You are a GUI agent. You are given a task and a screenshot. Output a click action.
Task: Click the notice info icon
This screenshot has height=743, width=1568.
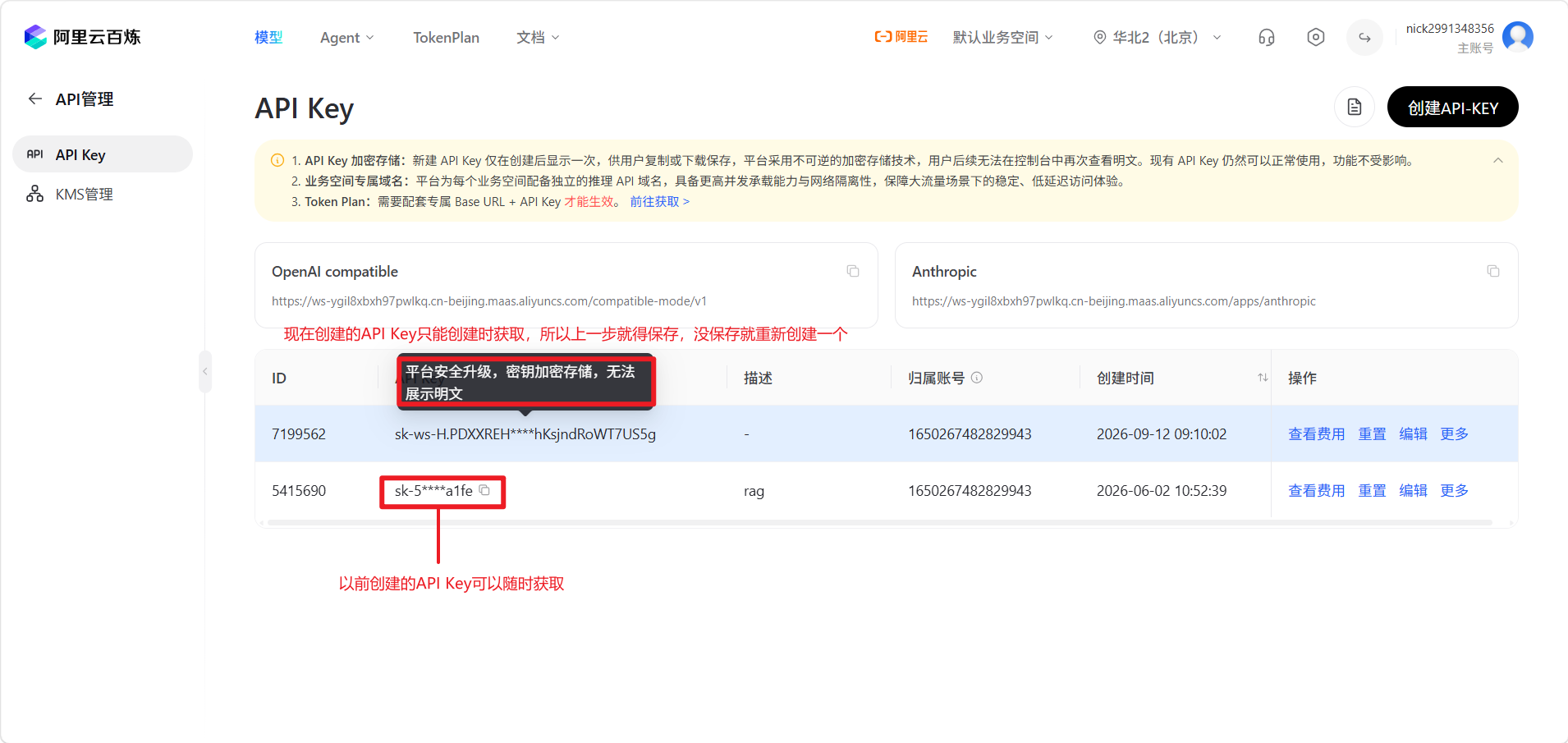pos(277,161)
